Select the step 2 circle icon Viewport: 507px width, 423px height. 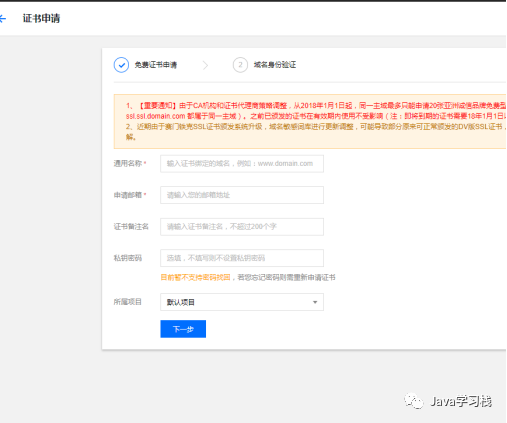pyautogui.click(x=240, y=65)
